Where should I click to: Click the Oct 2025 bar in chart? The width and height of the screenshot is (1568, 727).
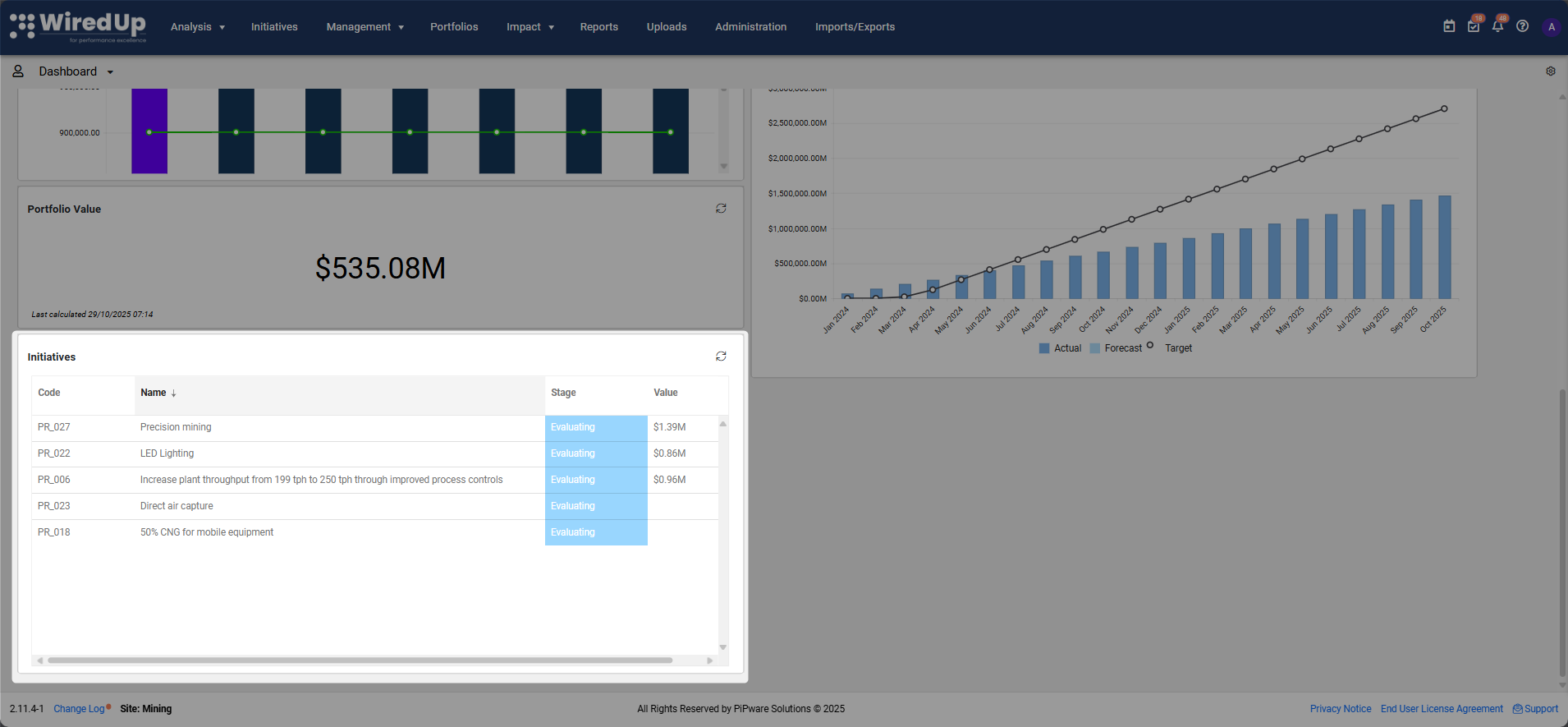pyautogui.click(x=1445, y=246)
